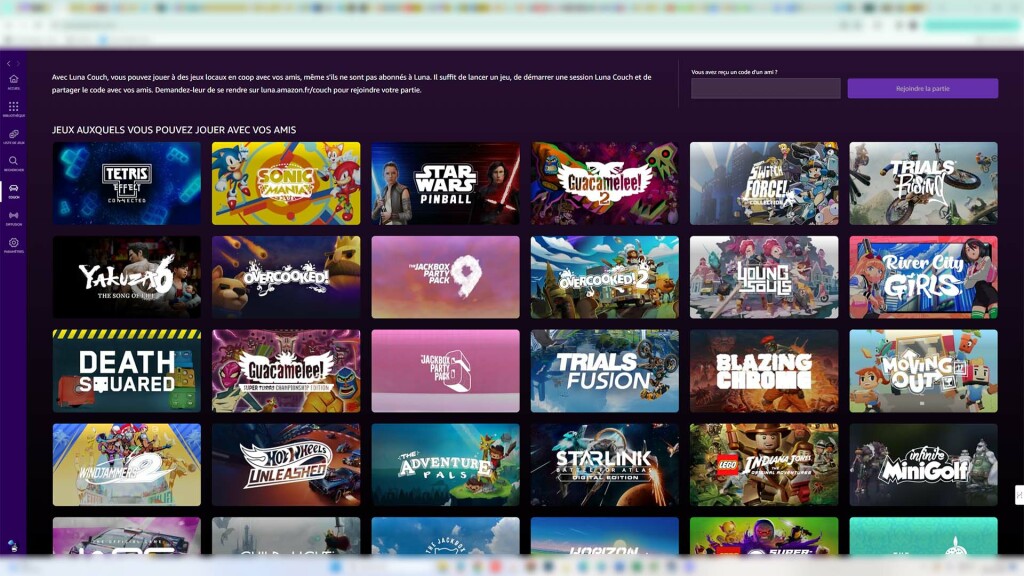Click the Rejoindre la partie button

pyautogui.click(x=923, y=88)
